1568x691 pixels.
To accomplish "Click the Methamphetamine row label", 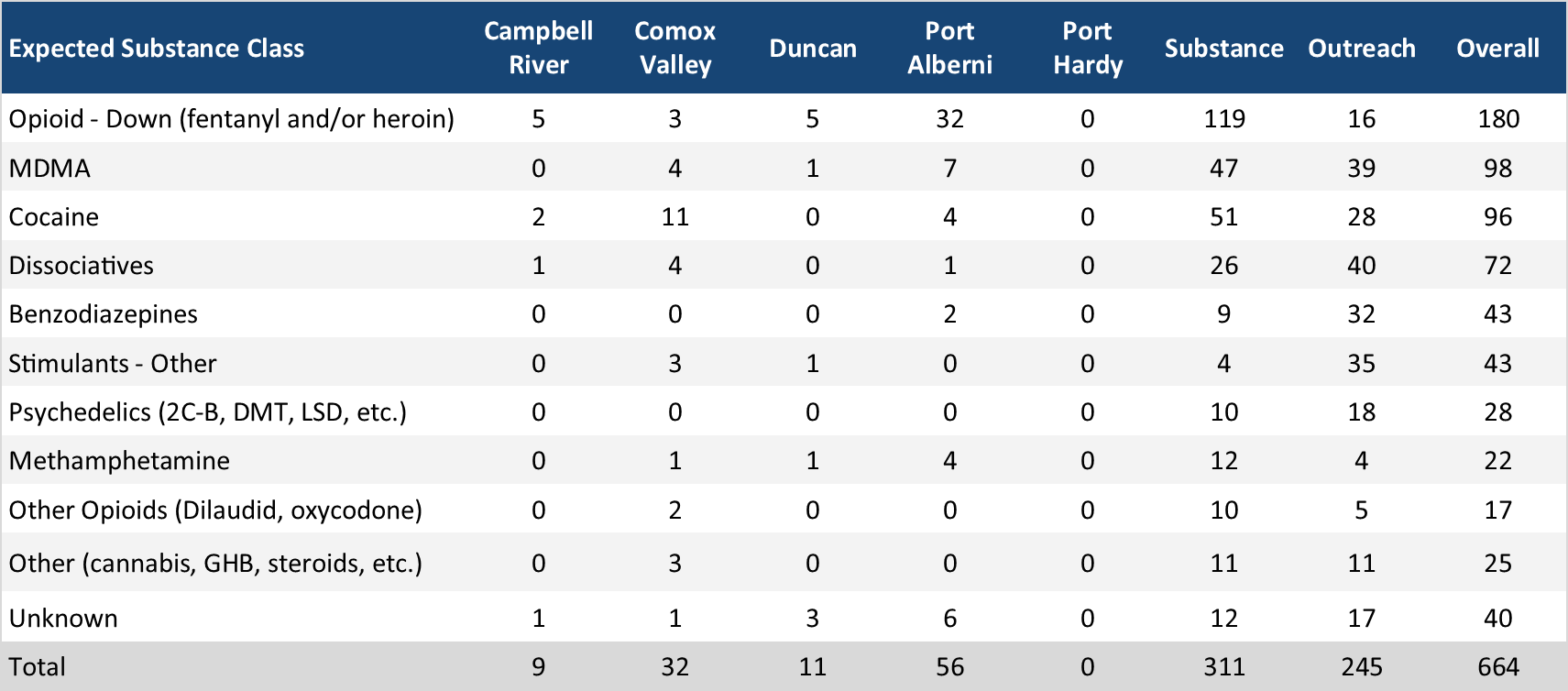I will (x=119, y=461).
